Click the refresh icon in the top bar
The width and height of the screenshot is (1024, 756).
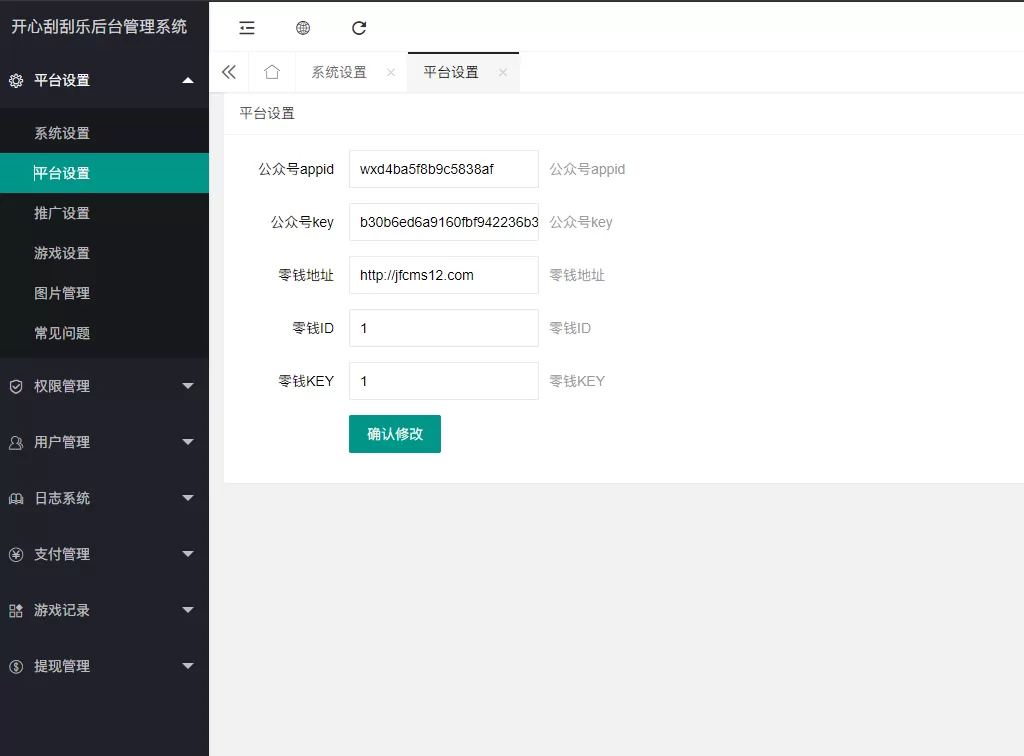point(358,27)
